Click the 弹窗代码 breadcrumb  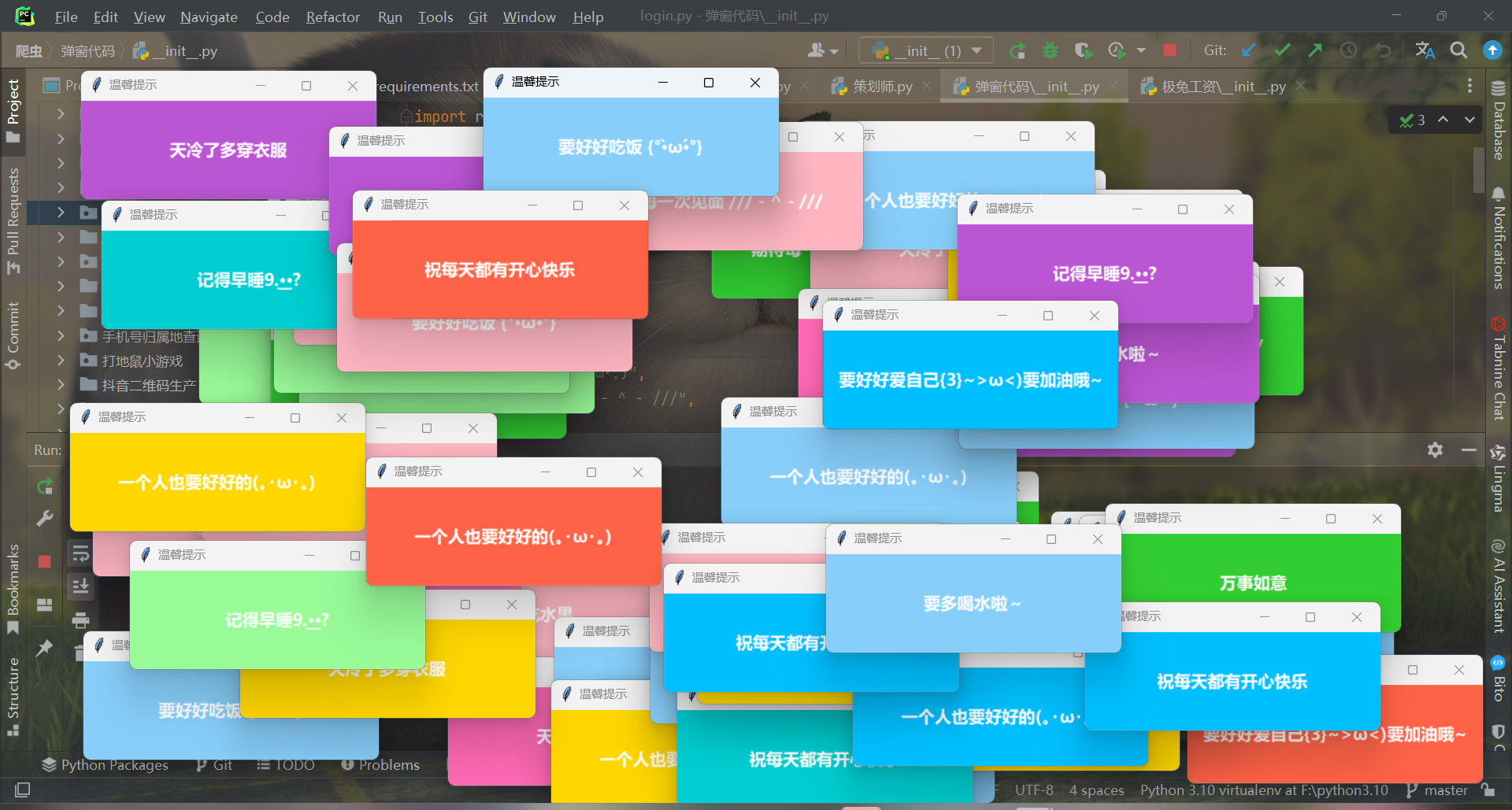pos(87,51)
